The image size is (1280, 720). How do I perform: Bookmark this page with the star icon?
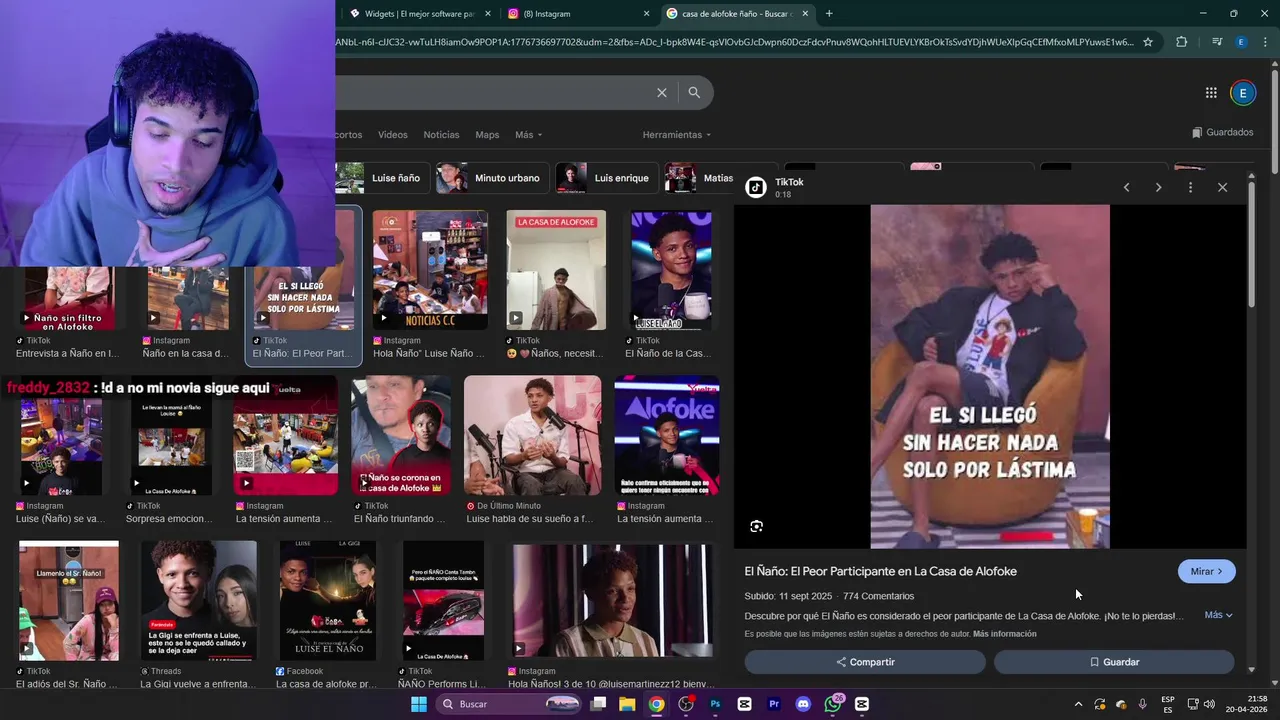coord(1148,42)
